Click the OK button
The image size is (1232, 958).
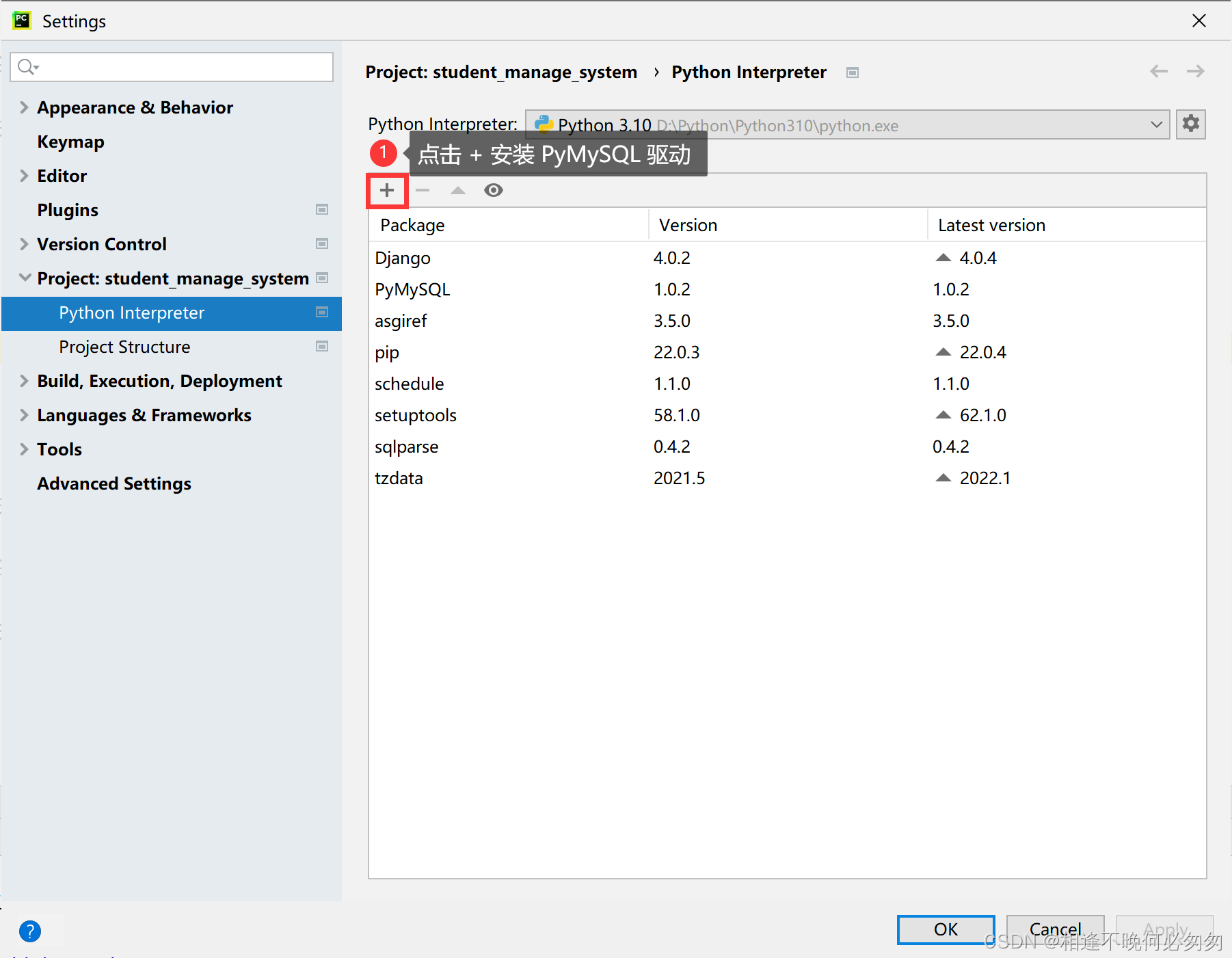point(946,929)
